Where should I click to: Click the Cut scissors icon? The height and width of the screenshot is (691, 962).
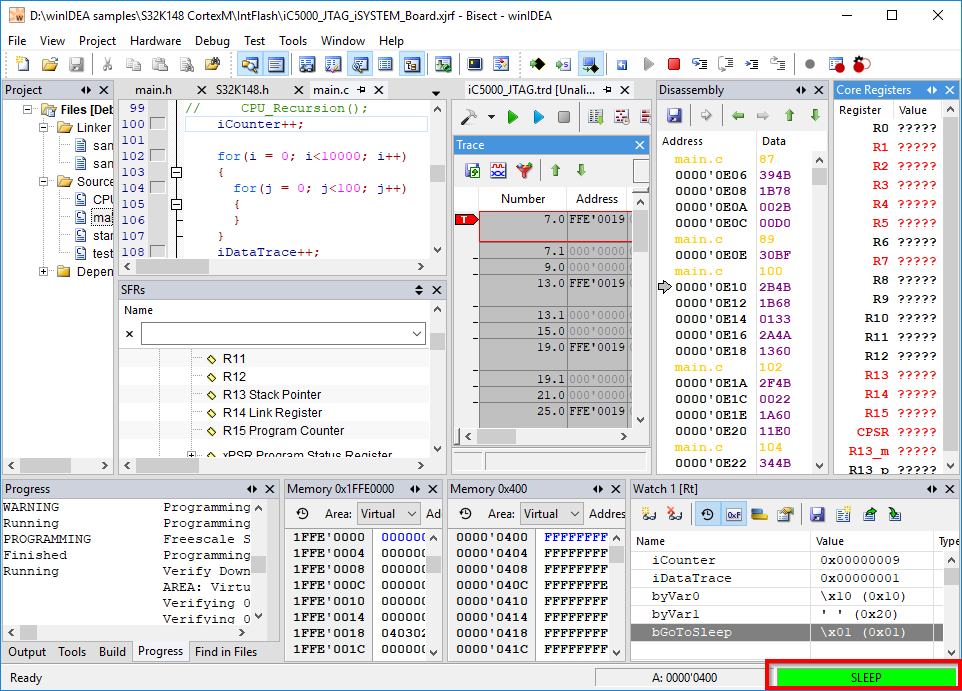[x=107, y=64]
